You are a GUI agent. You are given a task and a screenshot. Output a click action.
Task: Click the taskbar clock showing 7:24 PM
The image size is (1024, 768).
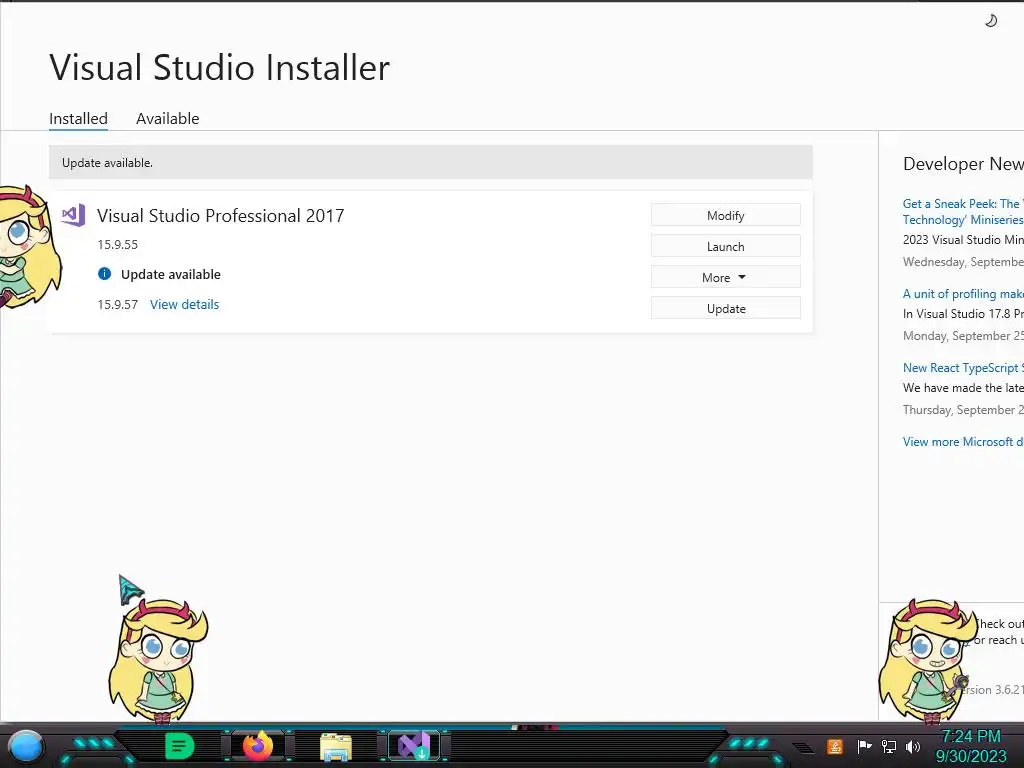(x=970, y=737)
